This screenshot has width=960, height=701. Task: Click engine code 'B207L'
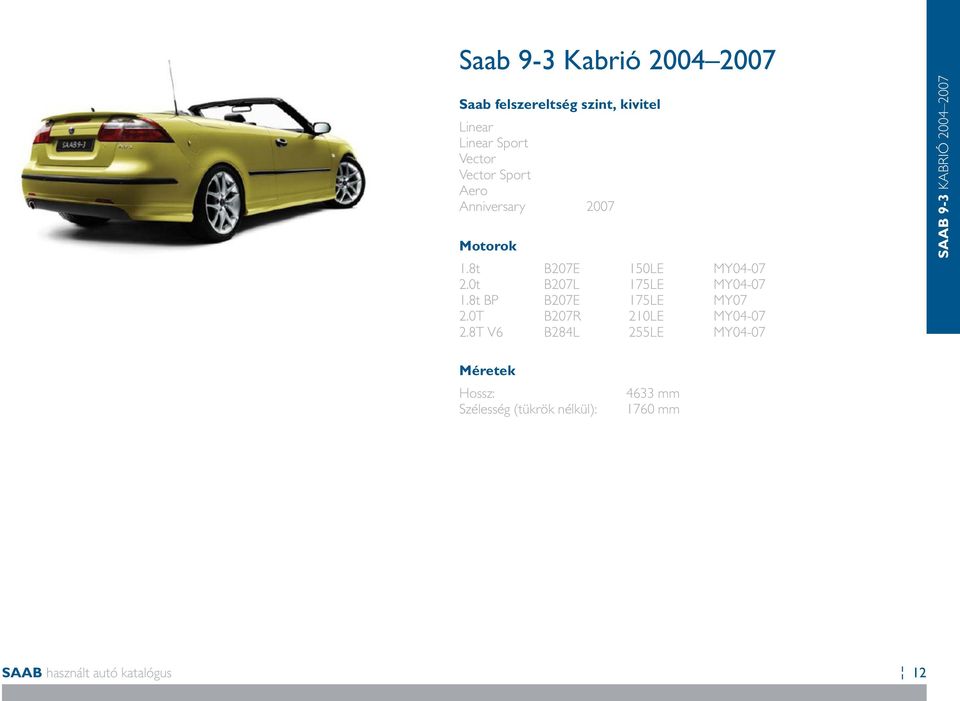click(x=561, y=284)
